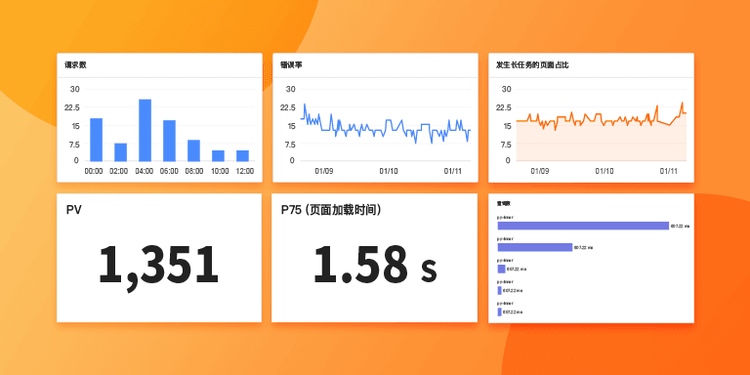Click the 02:00 bar in 请求数 chart
This screenshot has width=750, height=375.
coord(121,152)
